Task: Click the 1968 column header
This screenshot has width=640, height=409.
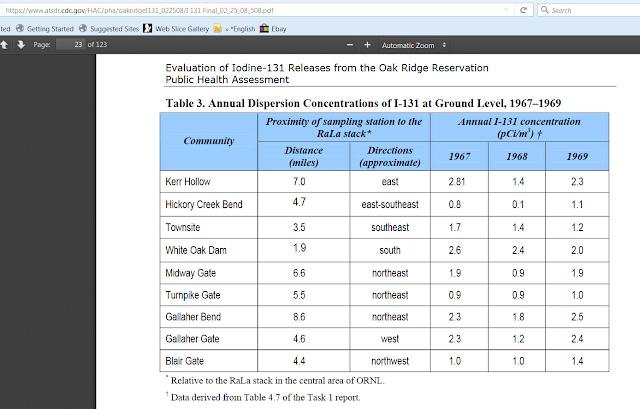Action: [517, 156]
